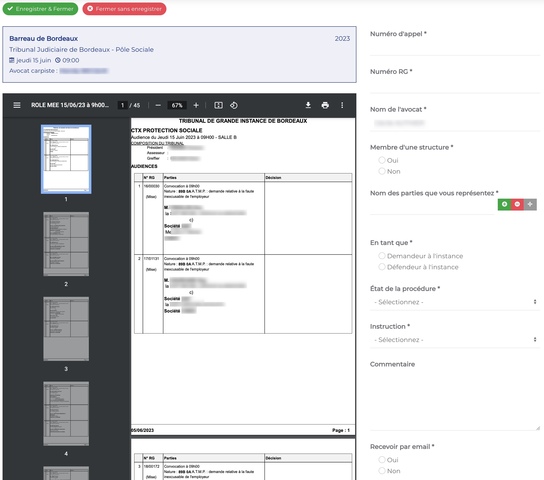Viewport: 544px width, 480px height.
Task: Select Non for Recevoir par email
Action: [x=382, y=471]
